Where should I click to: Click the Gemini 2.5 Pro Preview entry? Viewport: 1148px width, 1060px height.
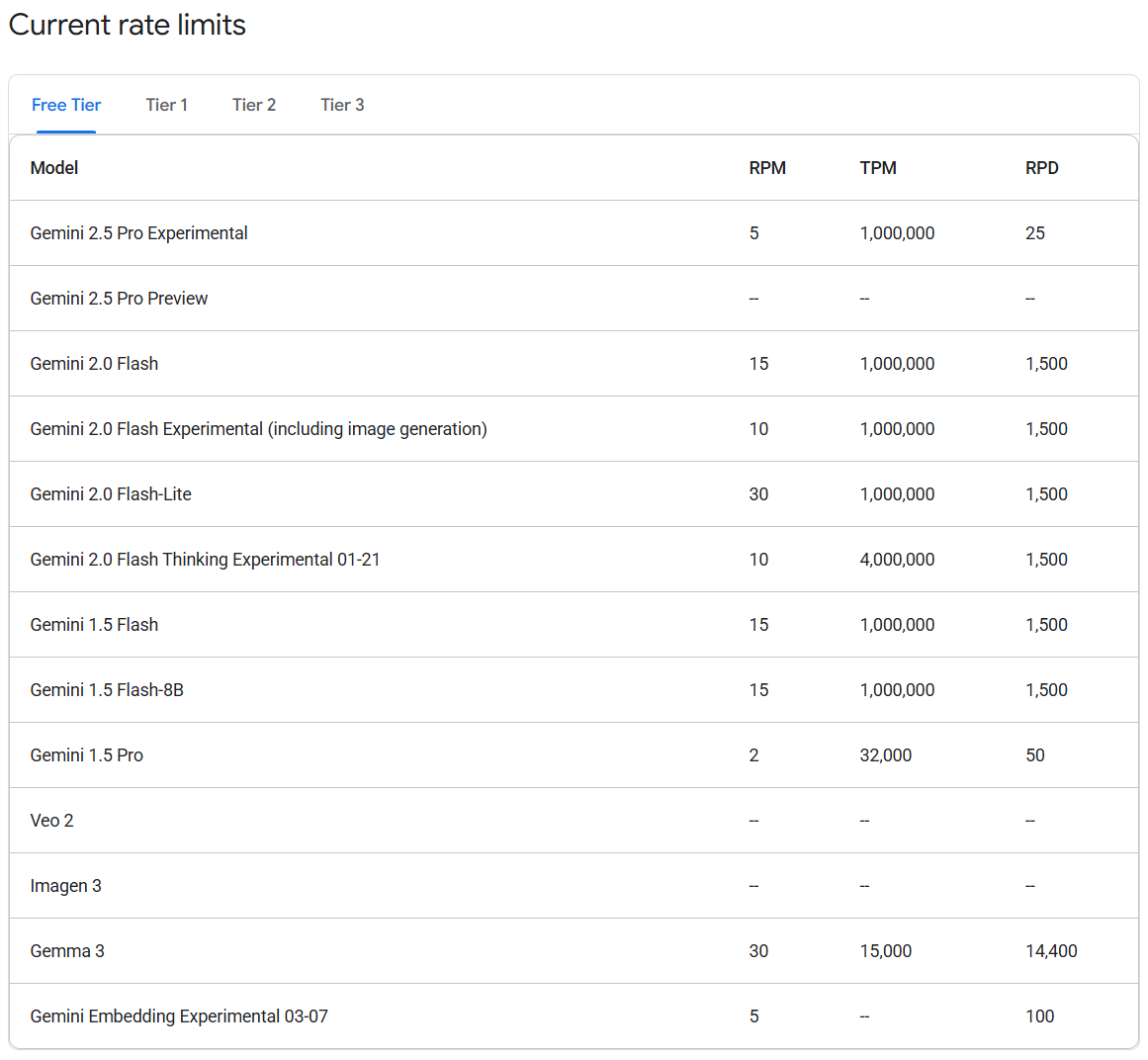(x=119, y=299)
